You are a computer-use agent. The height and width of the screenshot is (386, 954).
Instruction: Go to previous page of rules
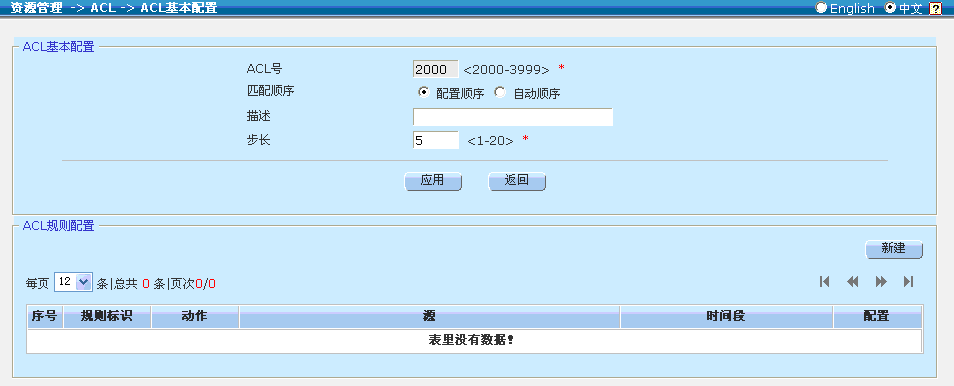point(852,281)
